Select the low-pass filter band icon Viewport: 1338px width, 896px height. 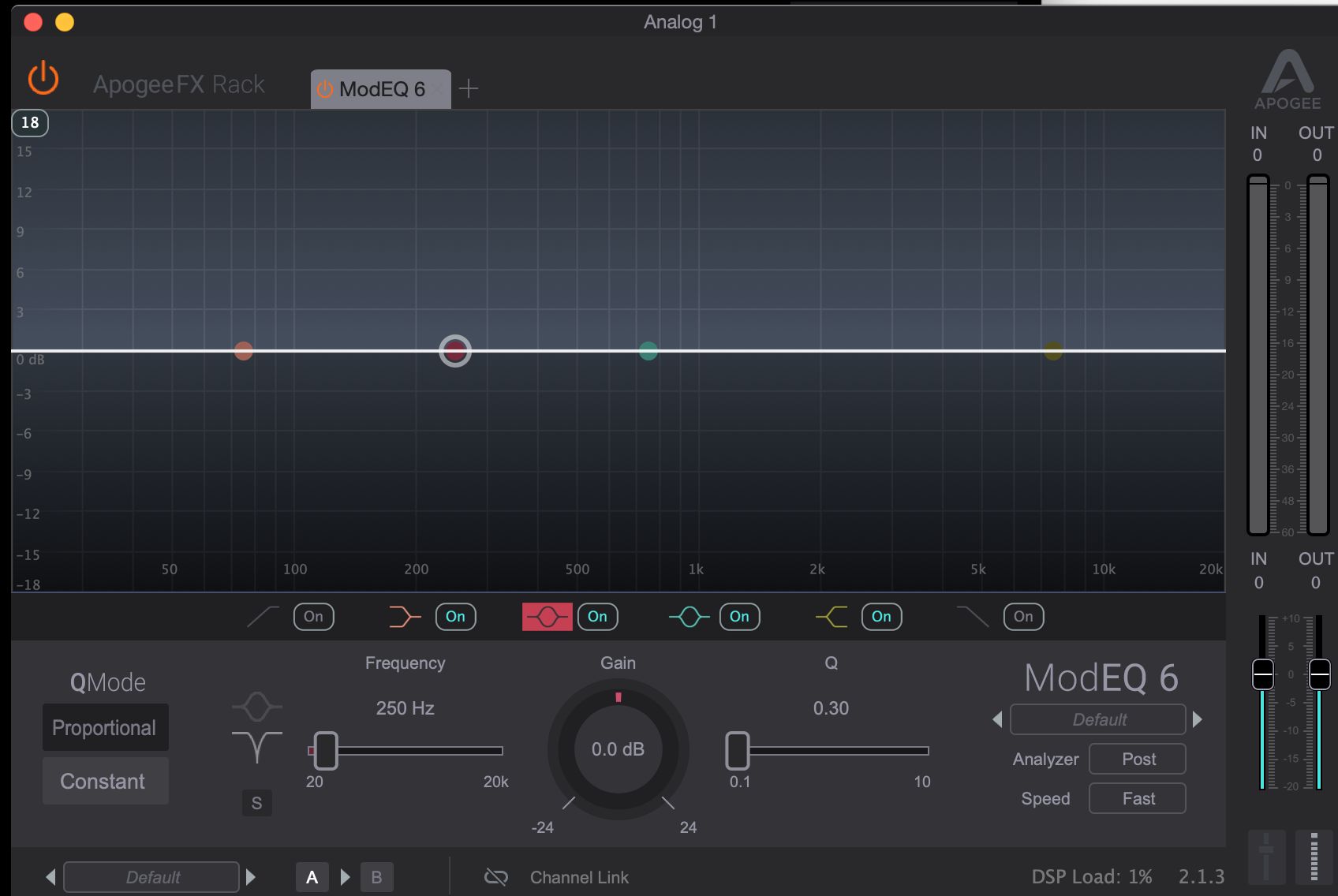[x=973, y=617]
